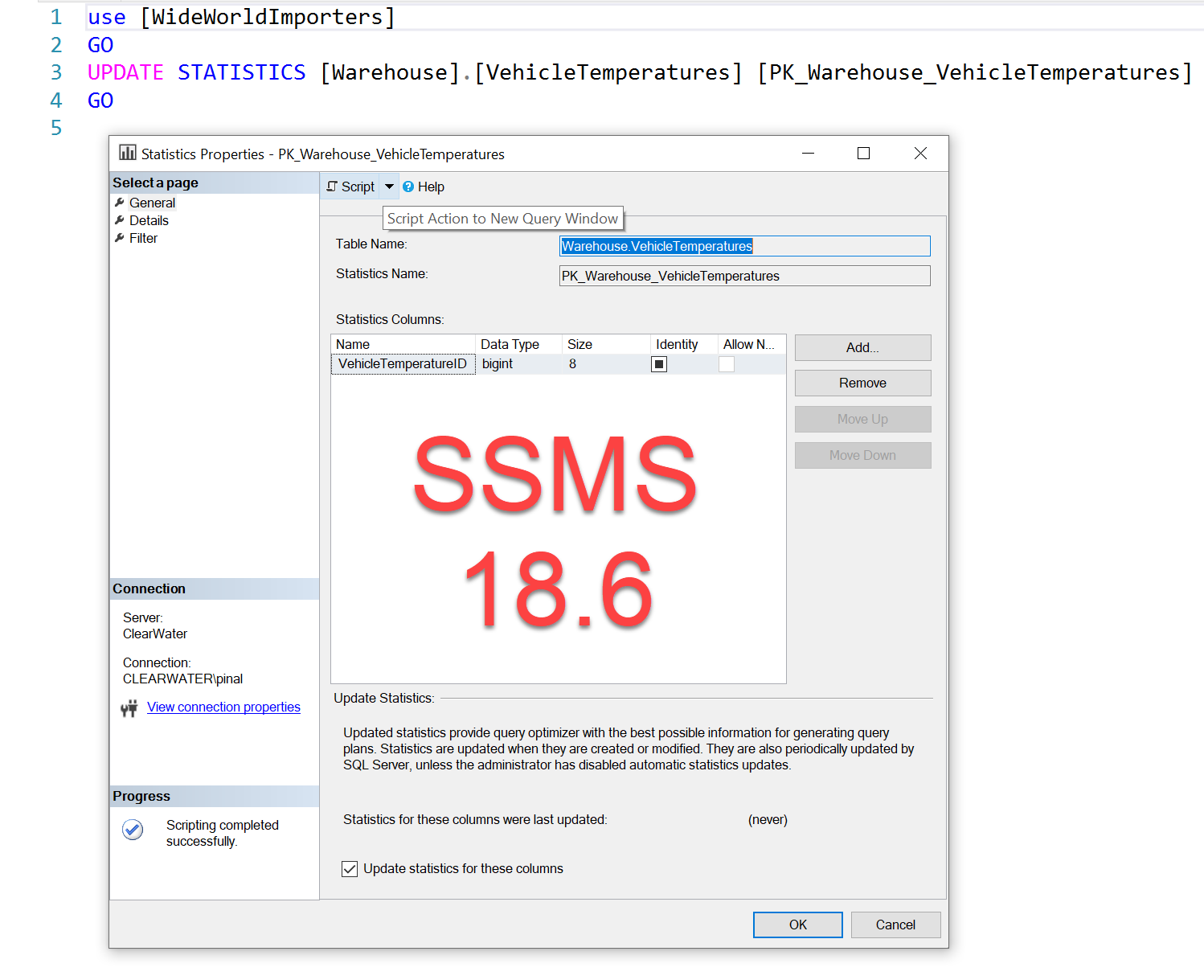
Task: Click the Move Up button
Action: pyautogui.click(x=862, y=420)
